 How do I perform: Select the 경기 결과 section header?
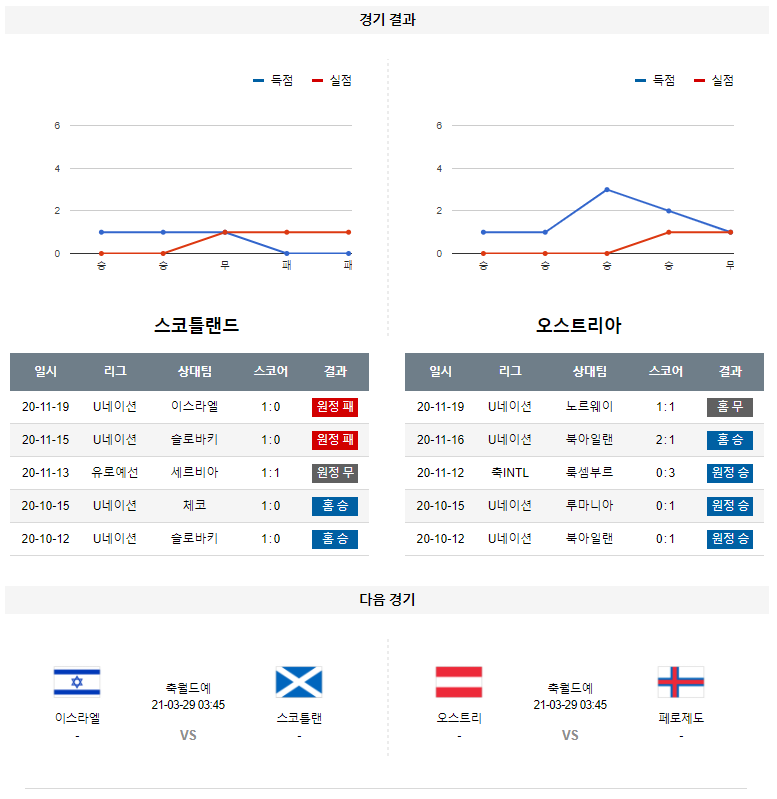tap(388, 20)
